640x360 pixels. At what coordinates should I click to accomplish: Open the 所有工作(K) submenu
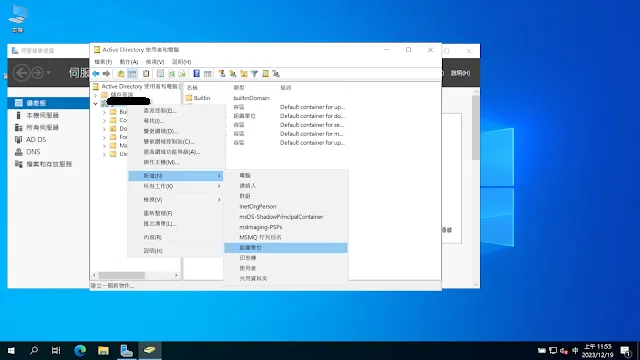[176, 186]
